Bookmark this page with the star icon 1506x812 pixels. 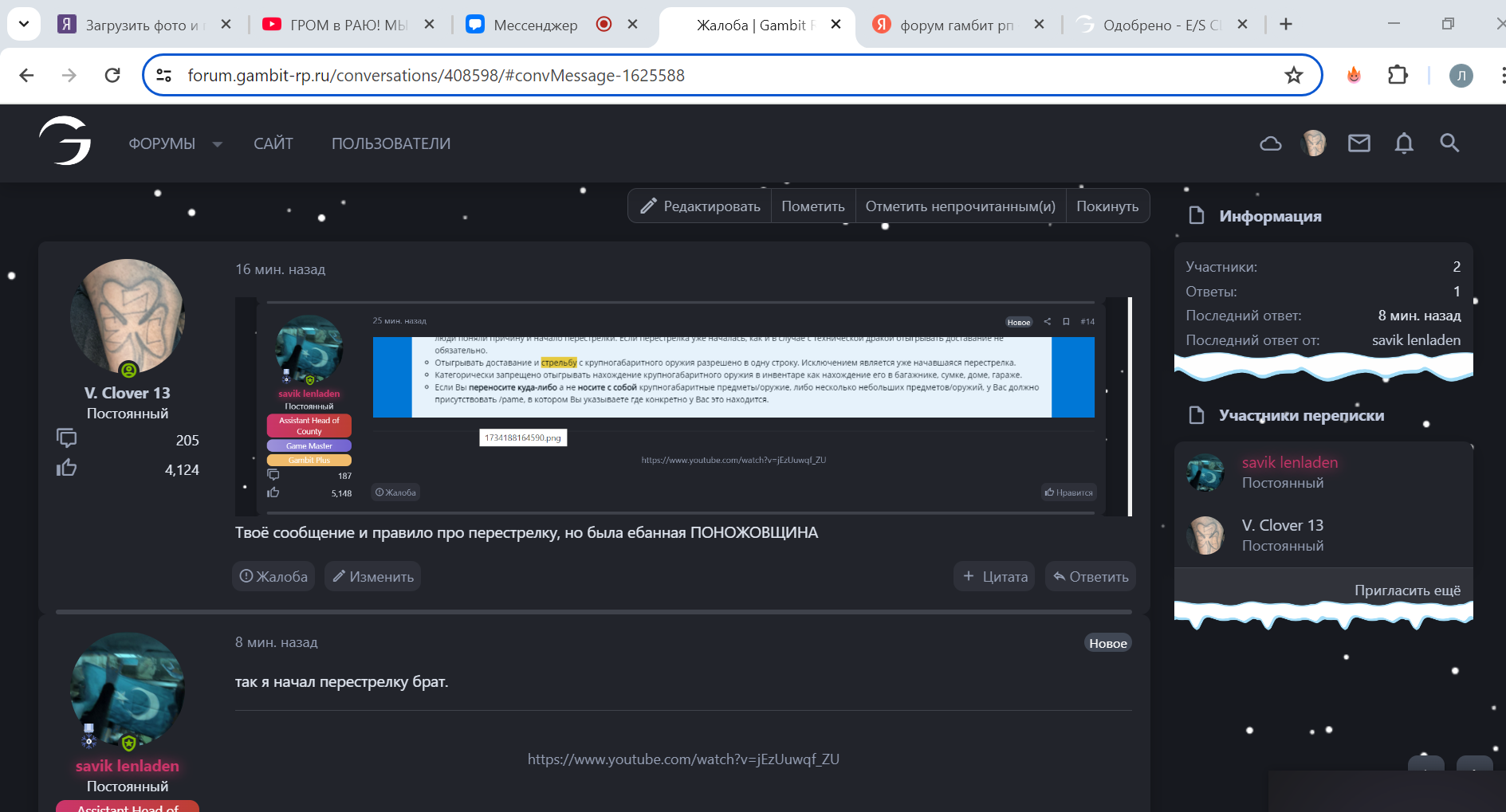1293,76
